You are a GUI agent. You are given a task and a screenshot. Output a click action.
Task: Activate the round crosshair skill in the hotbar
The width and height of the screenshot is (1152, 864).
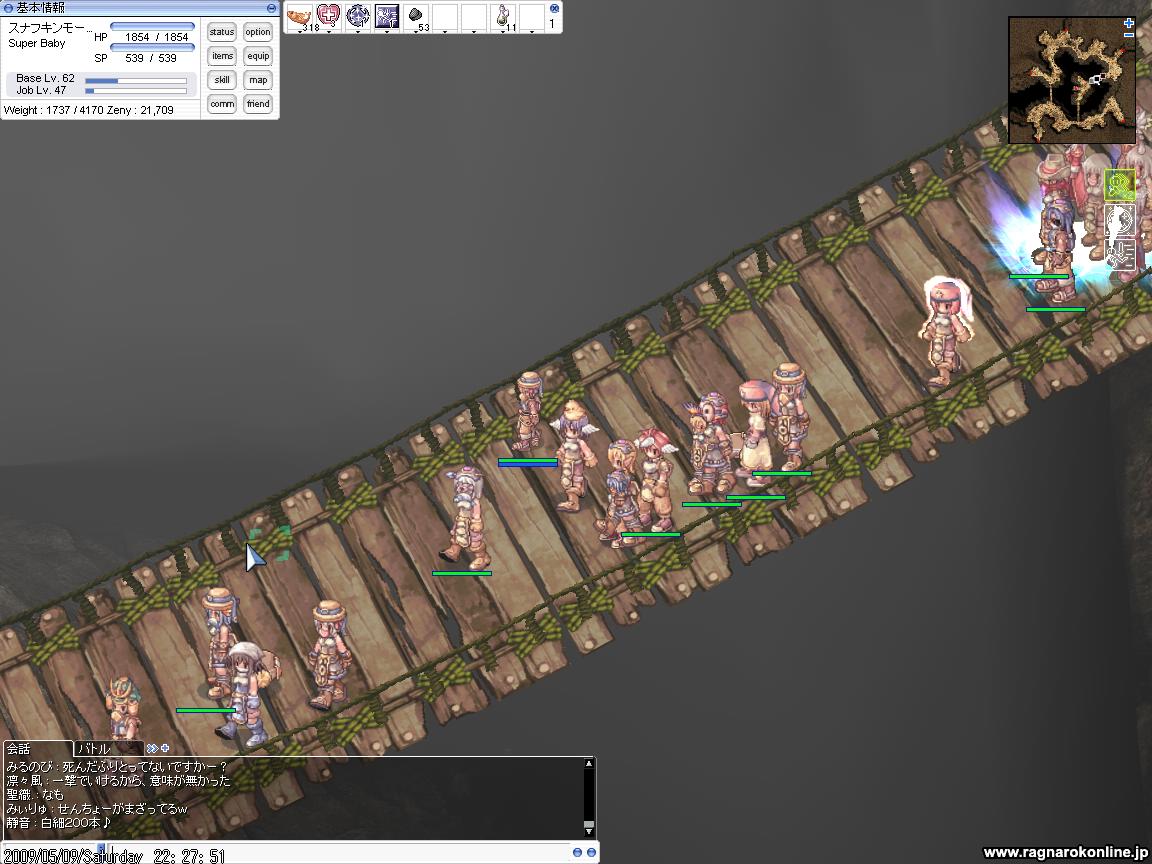pos(358,16)
